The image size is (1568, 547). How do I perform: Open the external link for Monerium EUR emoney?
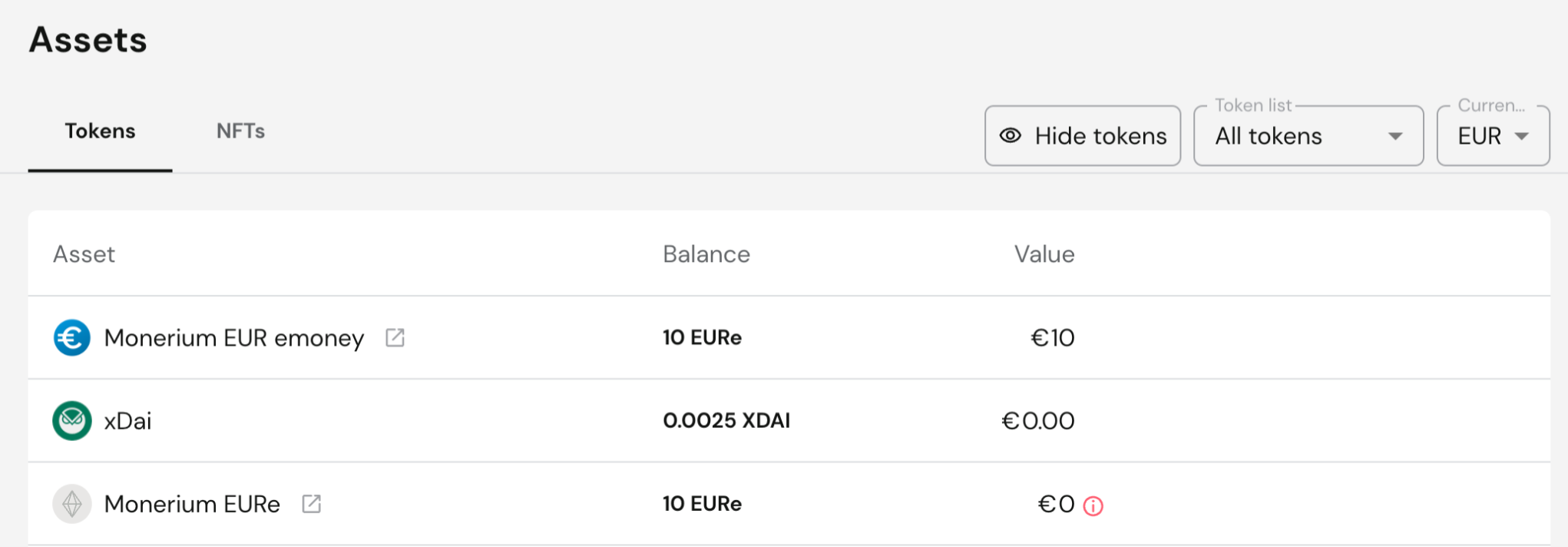pos(394,336)
